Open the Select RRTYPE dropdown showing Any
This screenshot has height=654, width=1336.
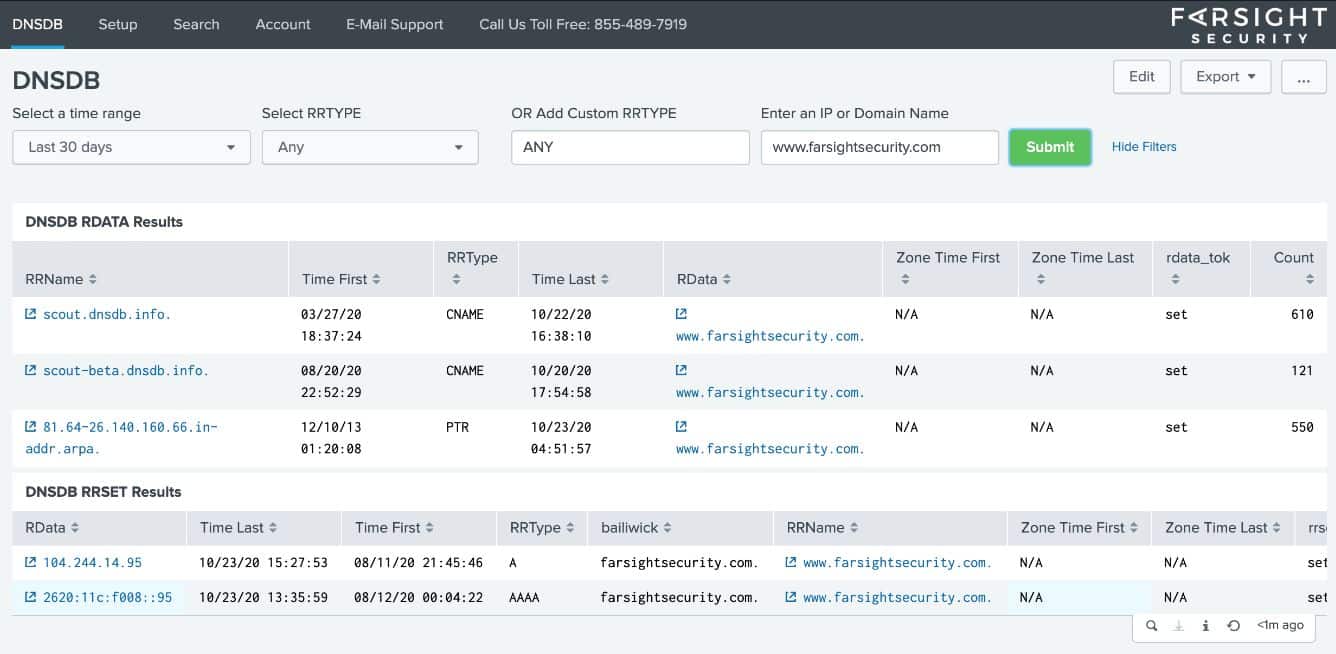click(370, 147)
